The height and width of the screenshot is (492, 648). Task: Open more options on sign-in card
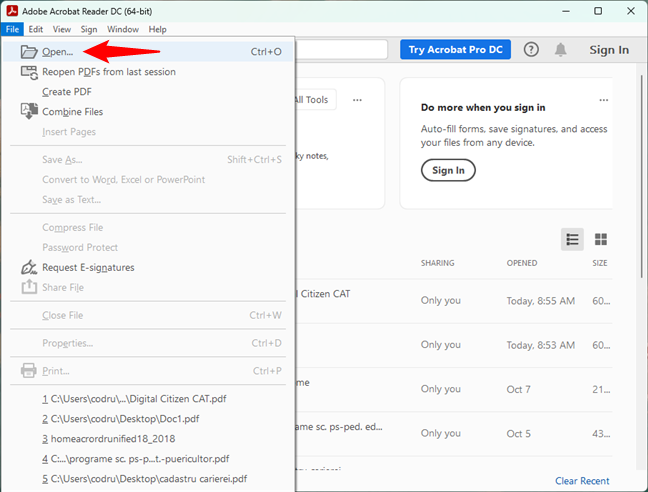coord(604,100)
